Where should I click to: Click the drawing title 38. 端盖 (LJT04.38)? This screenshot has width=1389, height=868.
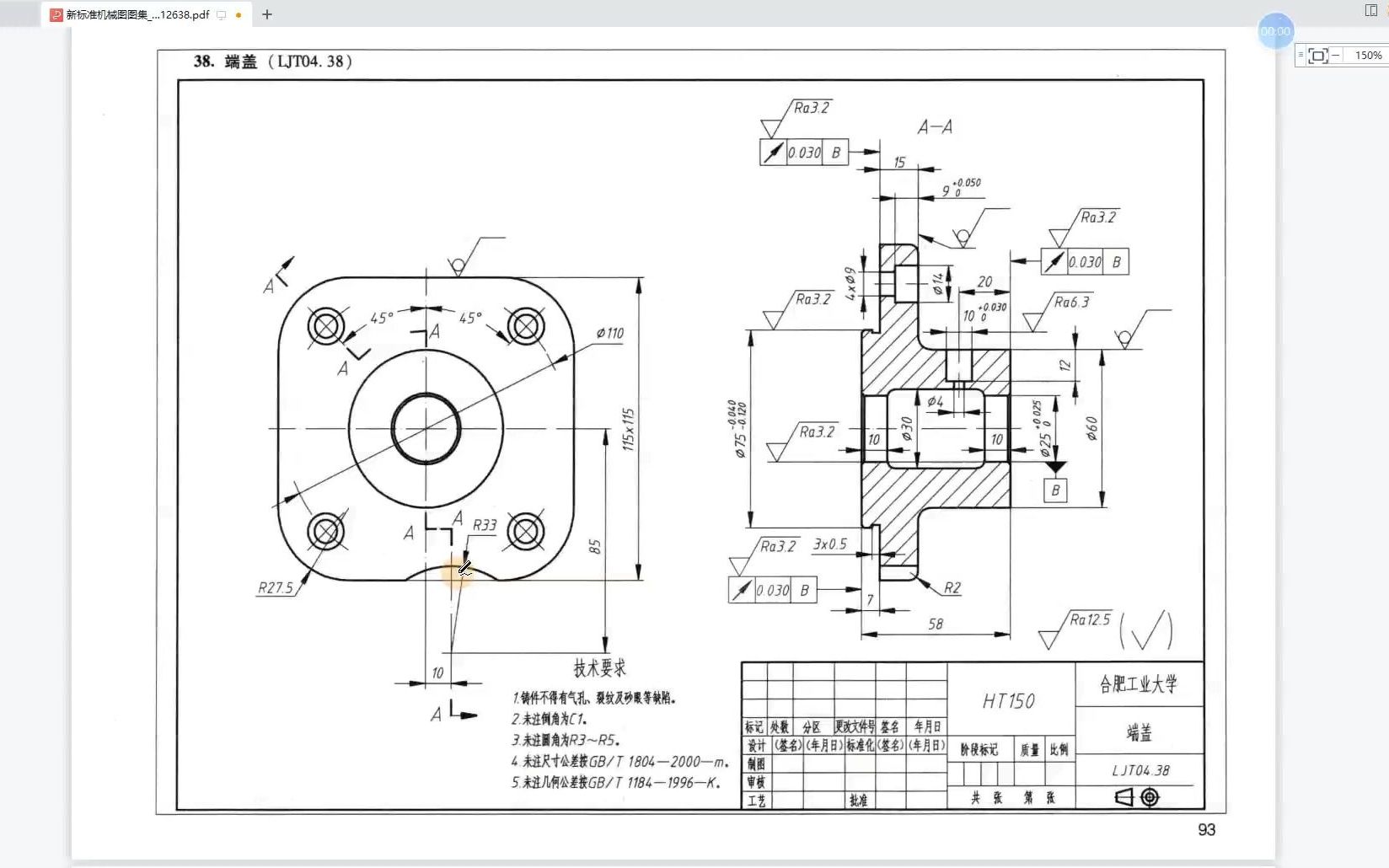273,62
